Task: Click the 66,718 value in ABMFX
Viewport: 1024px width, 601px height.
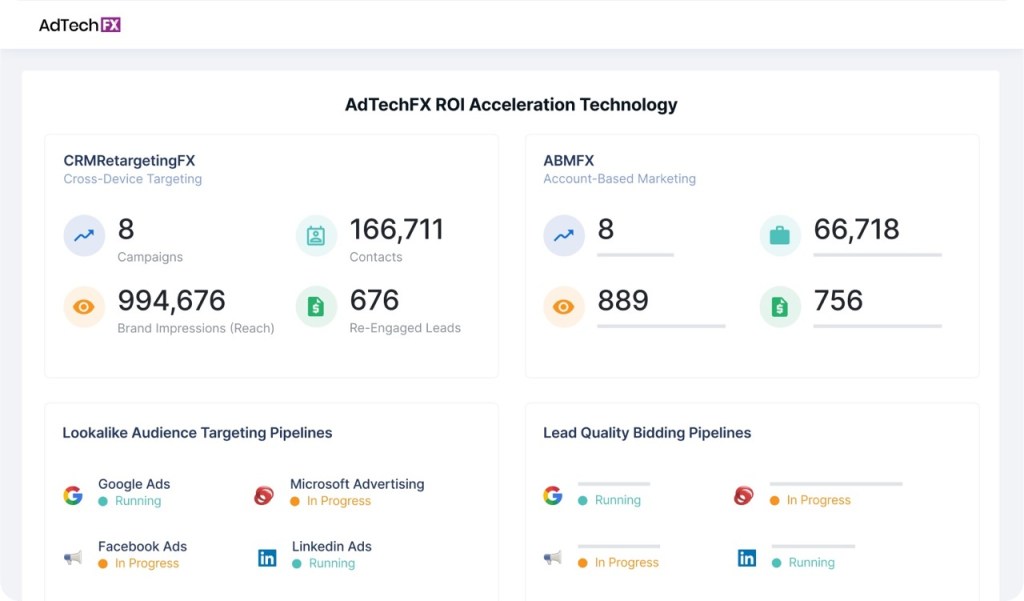Action: pyautogui.click(x=856, y=229)
